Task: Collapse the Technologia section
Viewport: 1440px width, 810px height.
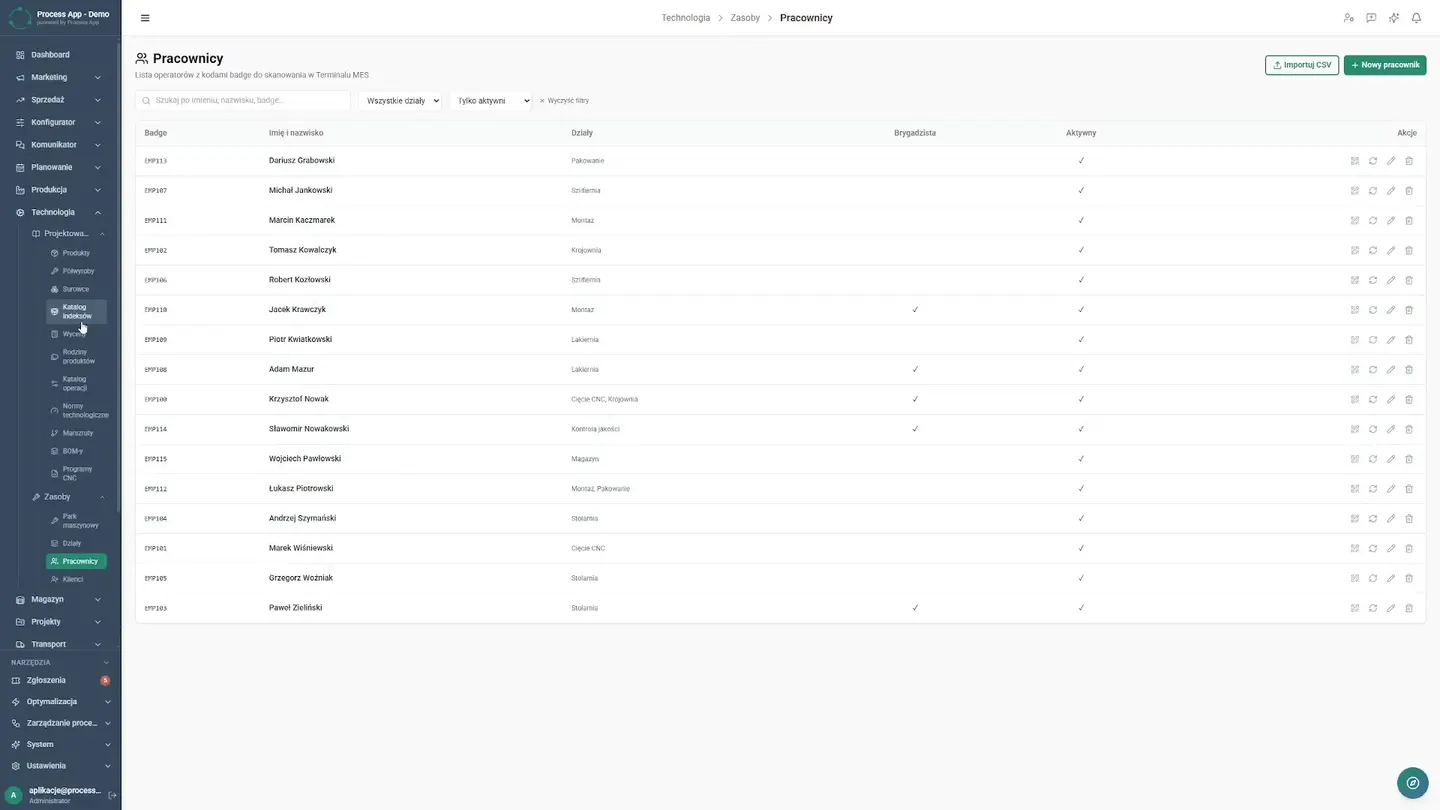Action: tap(60, 212)
